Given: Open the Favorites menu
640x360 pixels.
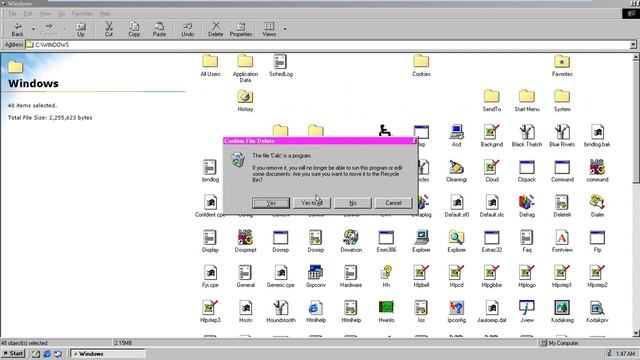Looking at the screenshot, I should [x=82, y=14].
